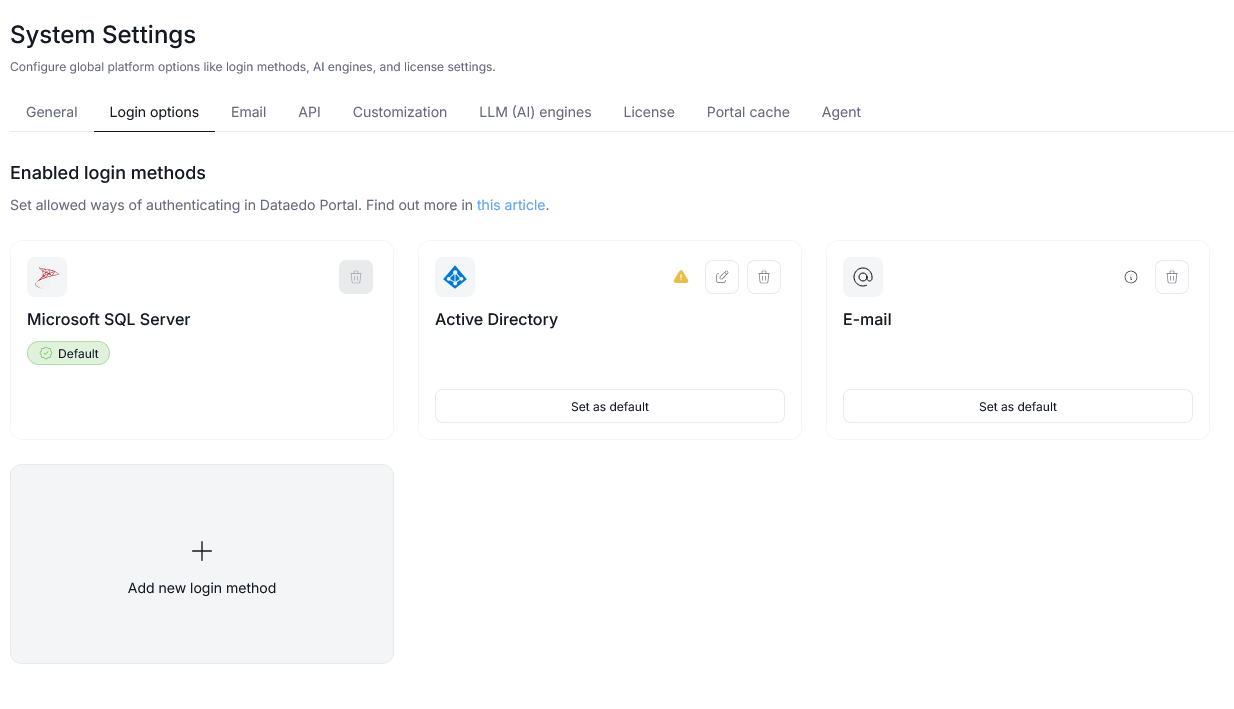Click the disabled trash icon on Microsoft SQL Server card
Viewport: 1234px width, 709px height.
(x=356, y=277)
